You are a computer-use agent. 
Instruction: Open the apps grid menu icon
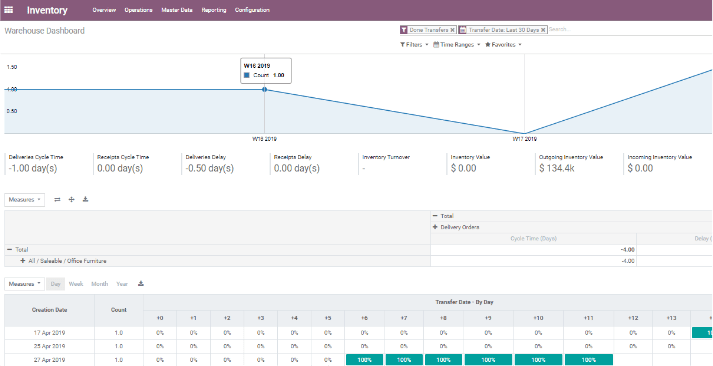(9, 10)
